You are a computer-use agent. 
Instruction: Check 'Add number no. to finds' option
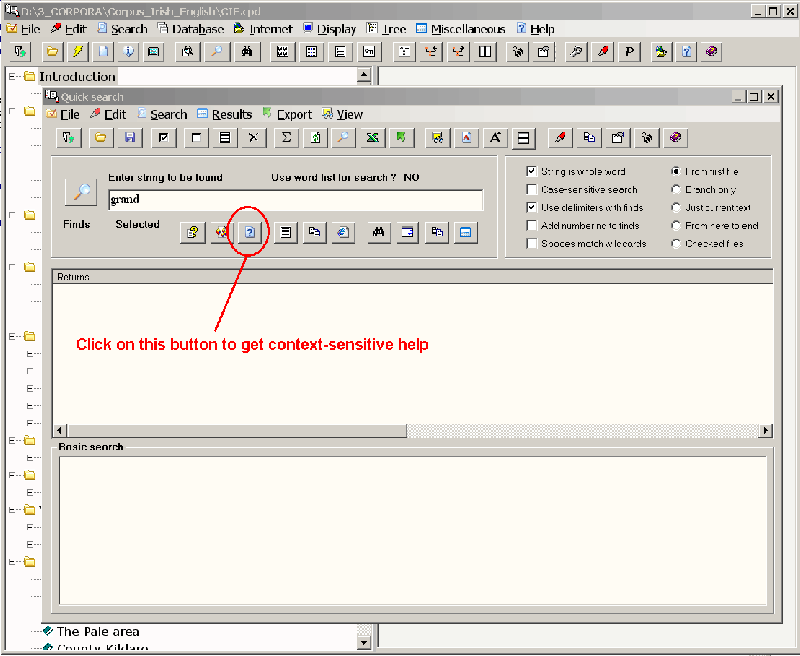coord(532,226)
